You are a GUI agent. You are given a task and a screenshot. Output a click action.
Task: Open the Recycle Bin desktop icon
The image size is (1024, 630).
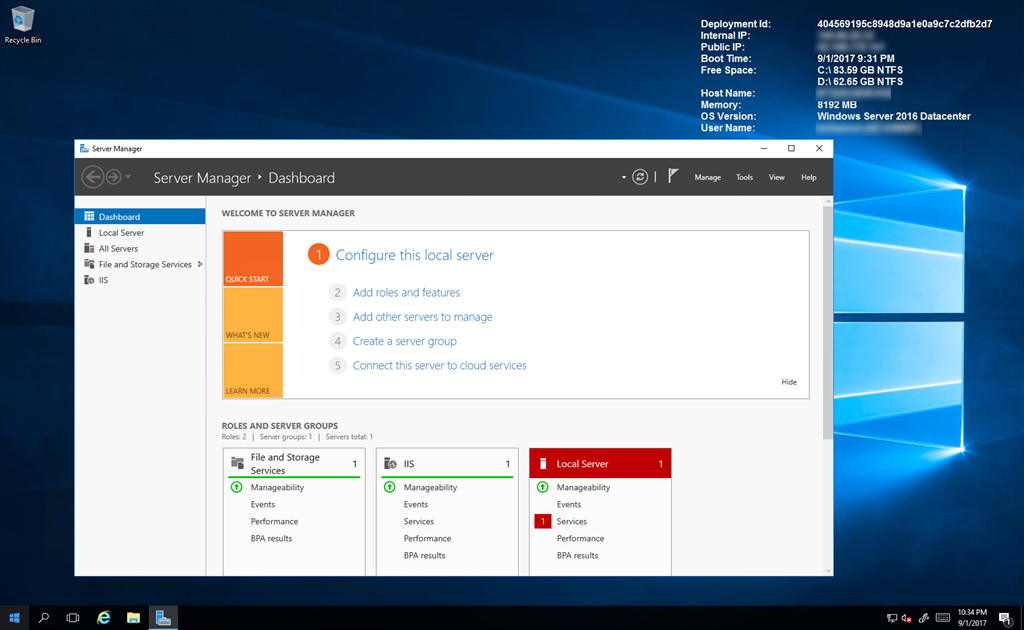tap(23, 25)
